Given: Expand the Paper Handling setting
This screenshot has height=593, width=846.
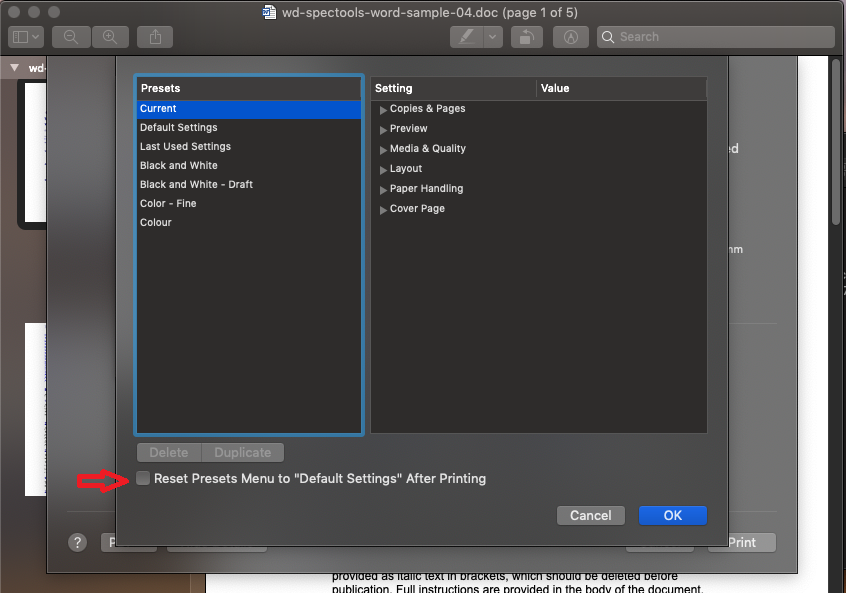Looking at the screenshot, I should click(x=384, y=189).
